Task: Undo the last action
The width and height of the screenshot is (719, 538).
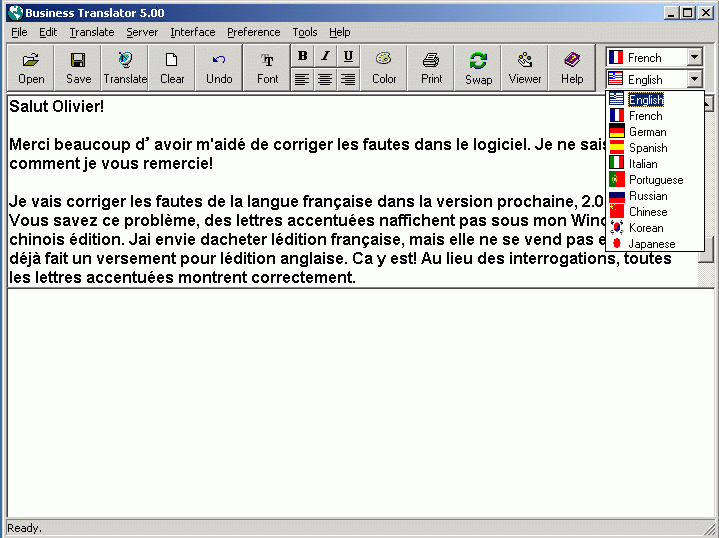Action: click(219, 68)
